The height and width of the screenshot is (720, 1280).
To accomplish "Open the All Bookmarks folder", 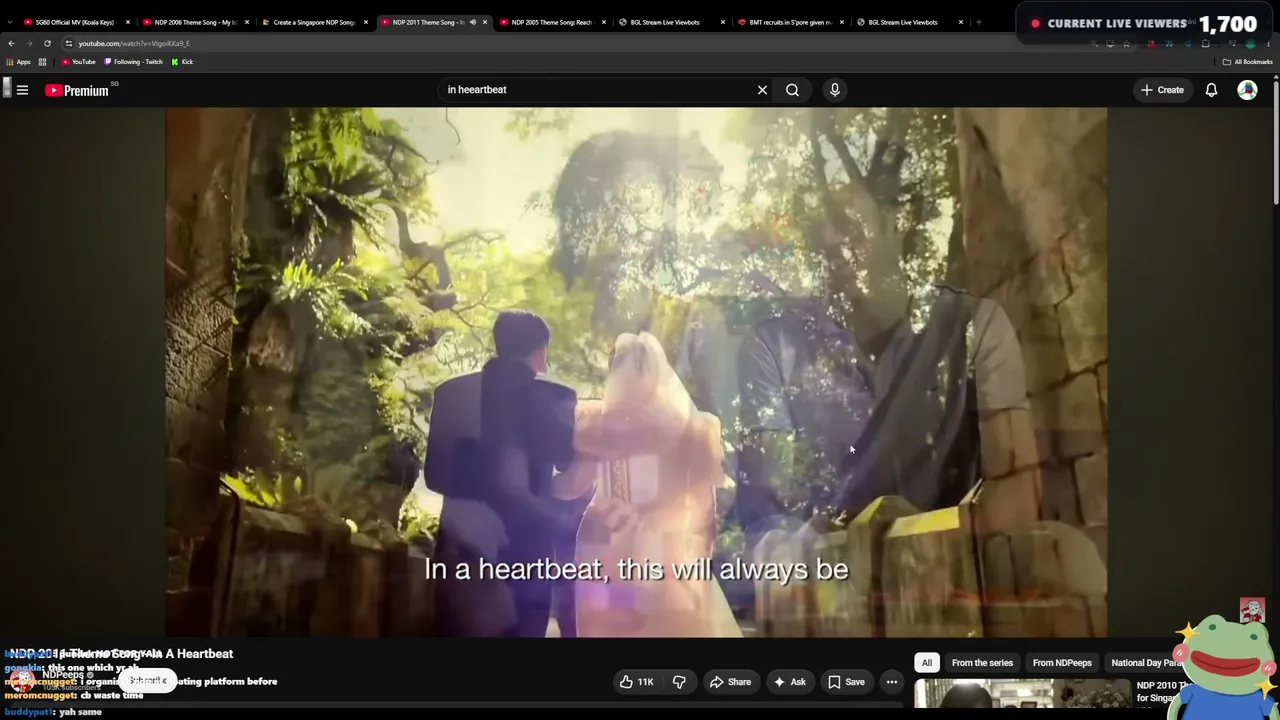I will pos(1247,62).
